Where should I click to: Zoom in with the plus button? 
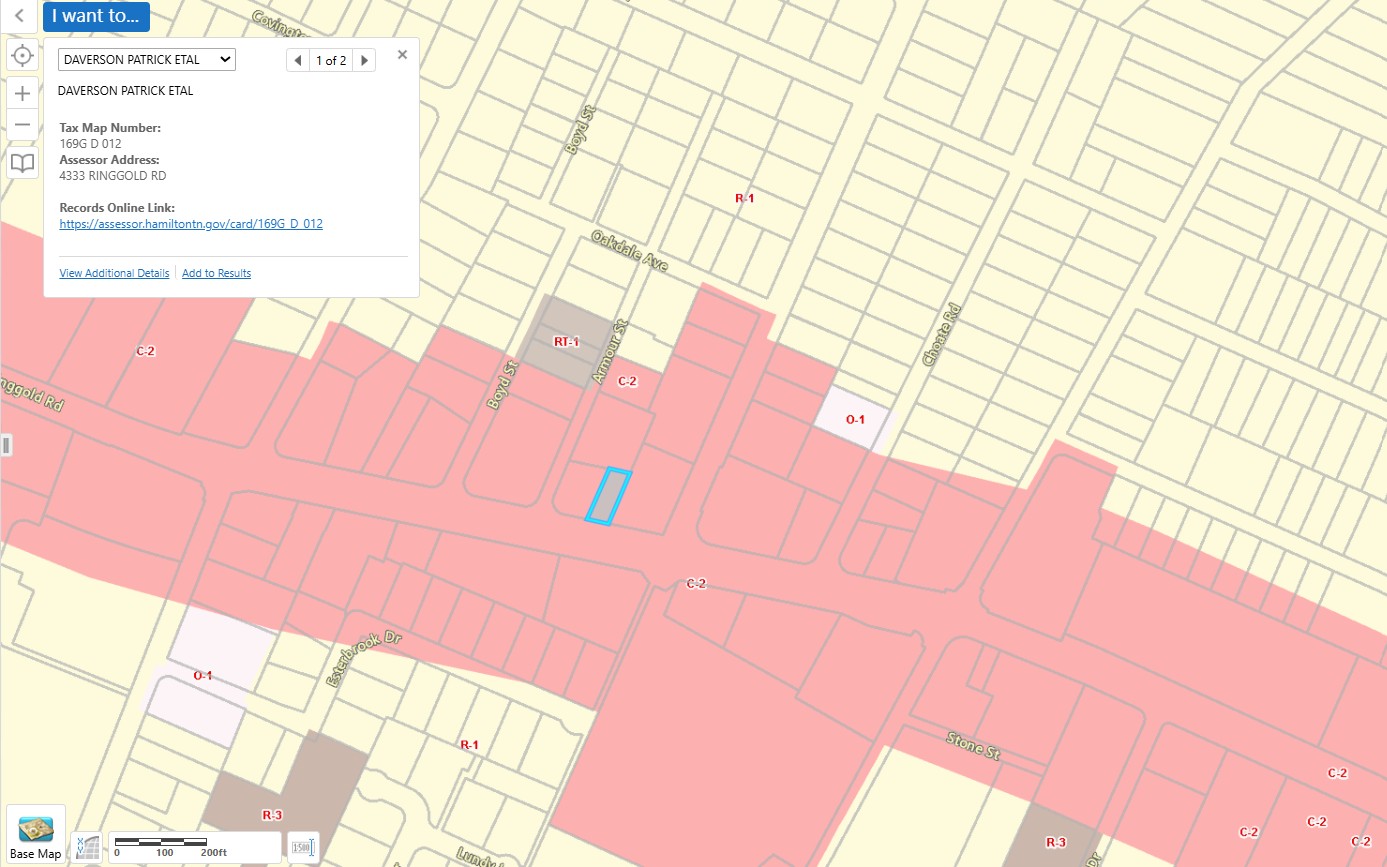click(23, 93)
